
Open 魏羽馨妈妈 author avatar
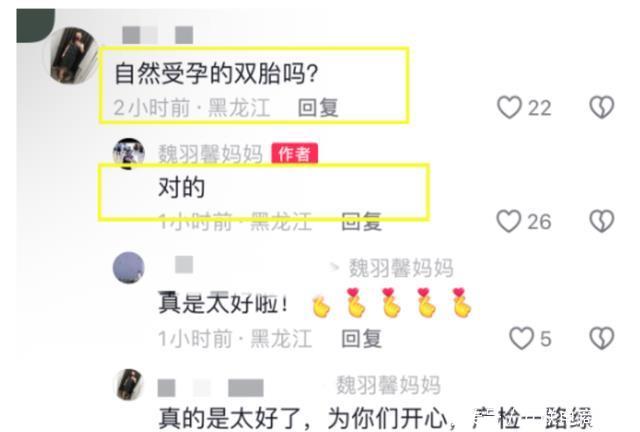pos(129,154)
